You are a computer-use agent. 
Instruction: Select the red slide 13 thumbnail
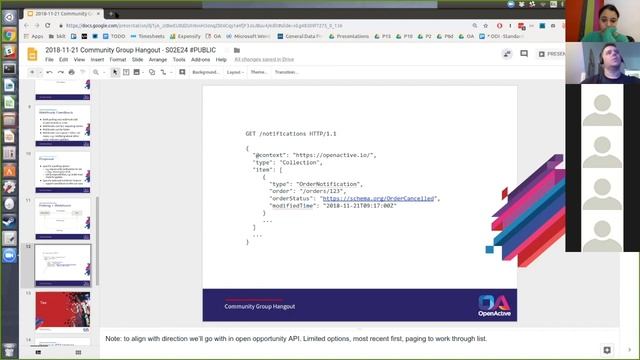click(x=62, y=311)
